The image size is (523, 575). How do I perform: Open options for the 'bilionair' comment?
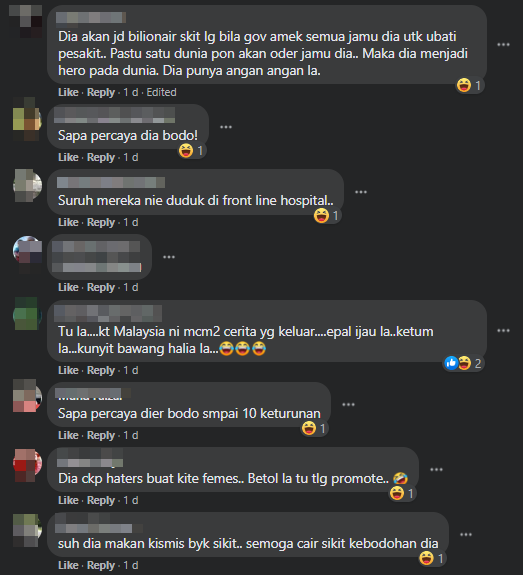pos(503,44)
